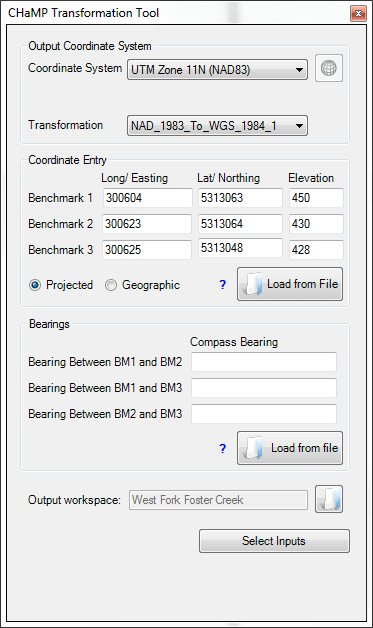
Task: Open bearings help question mark
Action: point(223,448)
